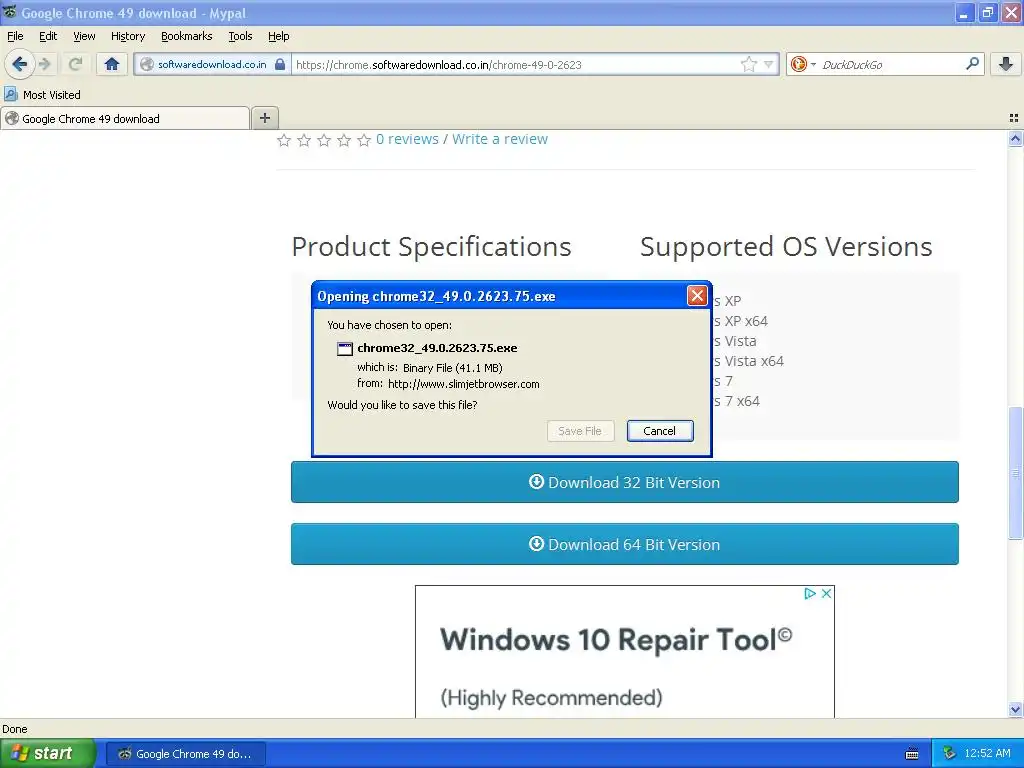Viewport: 1024px width, 768px height.
Task: Open the Bookmarks menu
Action: coord(186,36)
